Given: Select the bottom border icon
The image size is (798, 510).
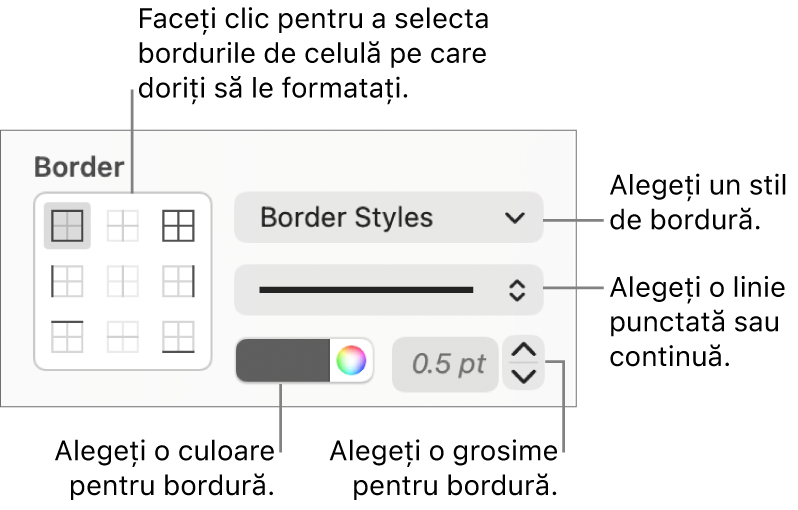Looking at the screenshot, I should click(178, 336).
